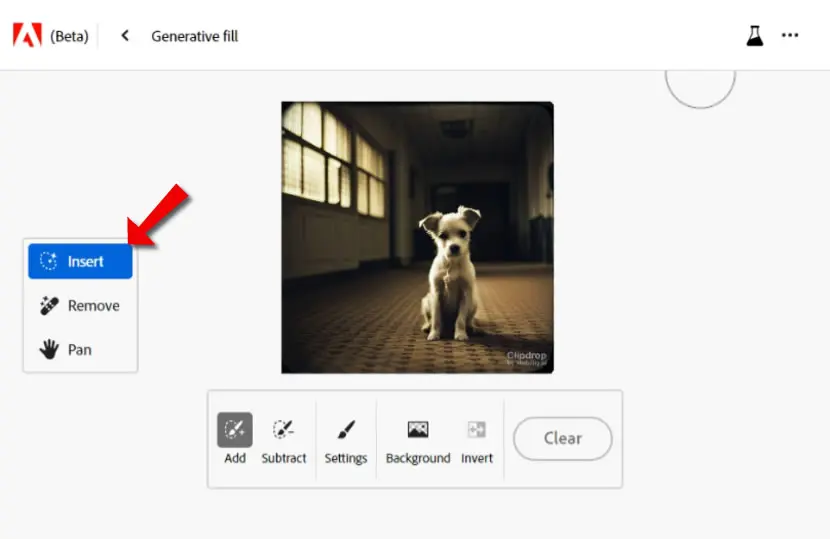Click the (Beta) label
Viewport: 830px width, 539px height.
(69, 36)
